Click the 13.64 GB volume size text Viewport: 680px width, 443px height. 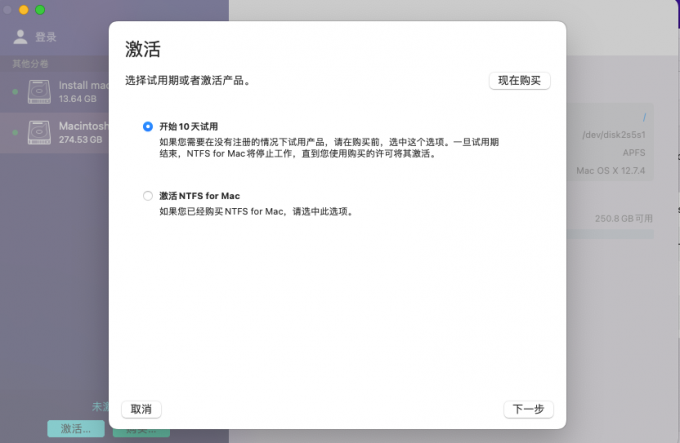pos(78,99)
